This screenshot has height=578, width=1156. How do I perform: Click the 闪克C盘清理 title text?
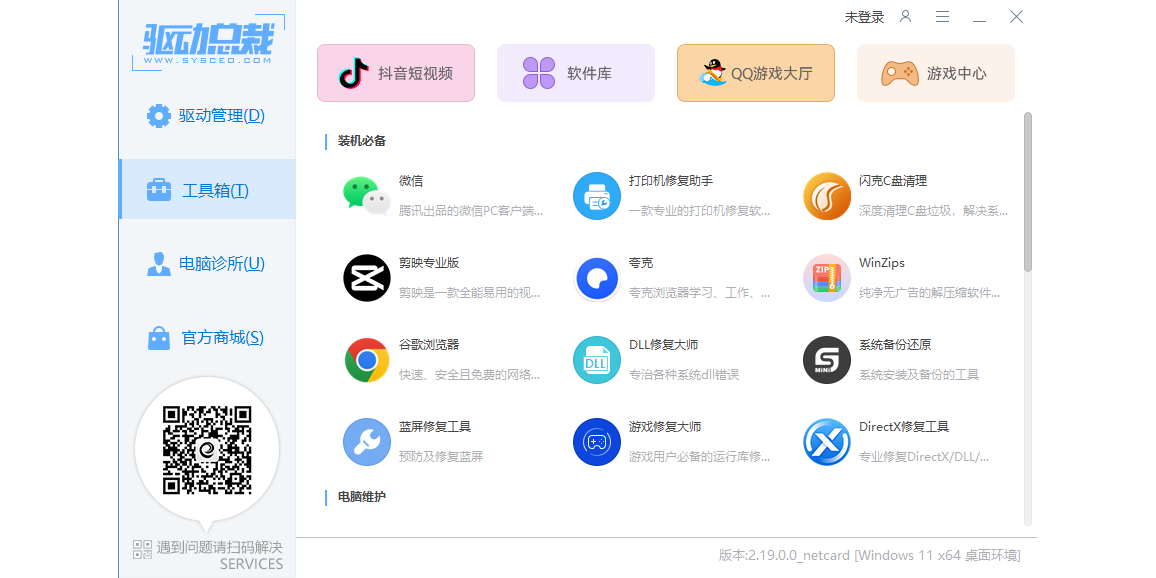[x=893, y=181]
